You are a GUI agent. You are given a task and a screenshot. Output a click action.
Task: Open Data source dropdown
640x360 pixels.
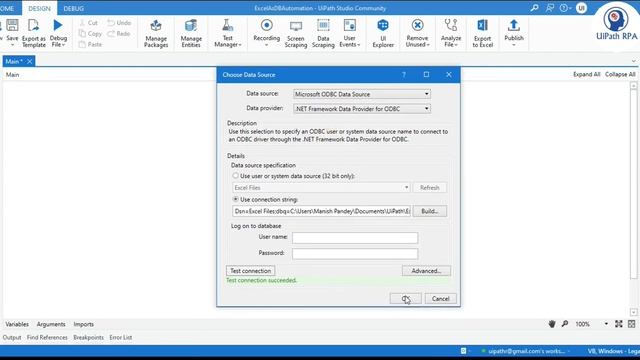(362, 94)
